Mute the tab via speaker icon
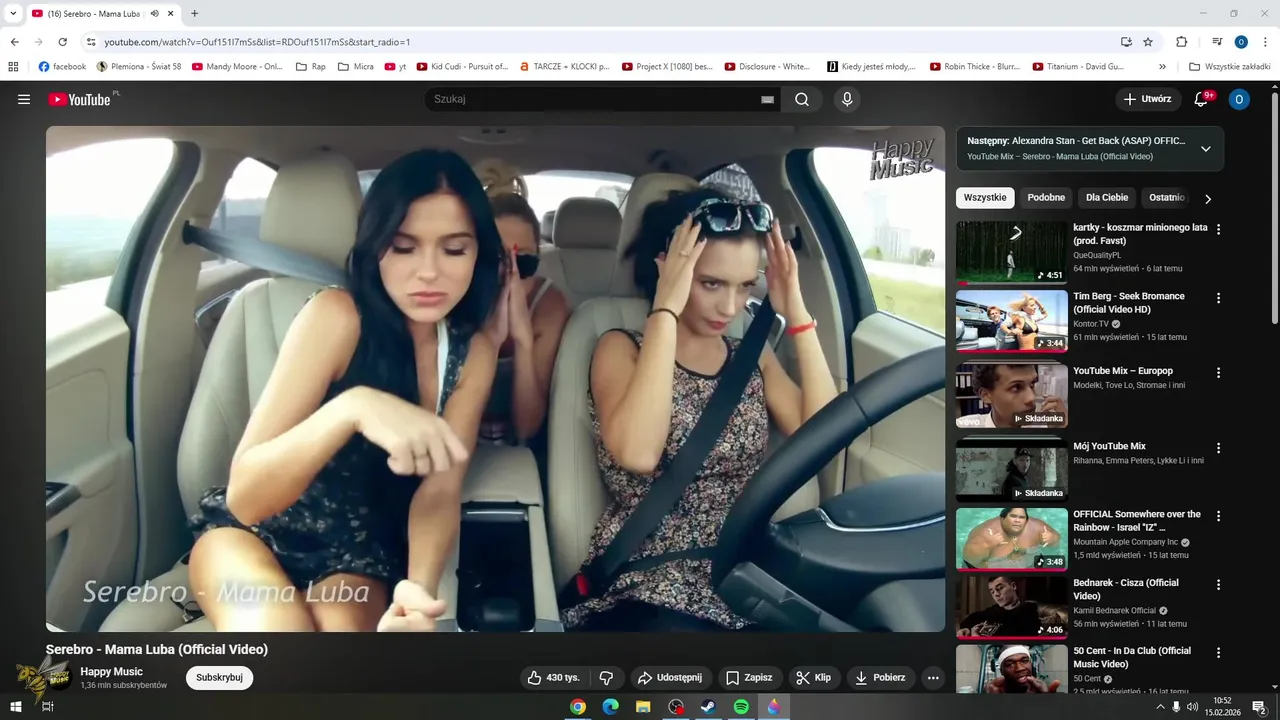1280x720 pixels. pyautogui.click(x=154, y=14)
